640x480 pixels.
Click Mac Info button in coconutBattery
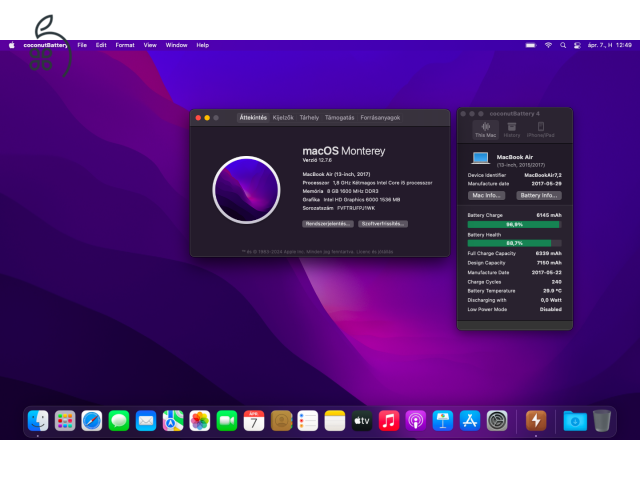coord(486,196)
